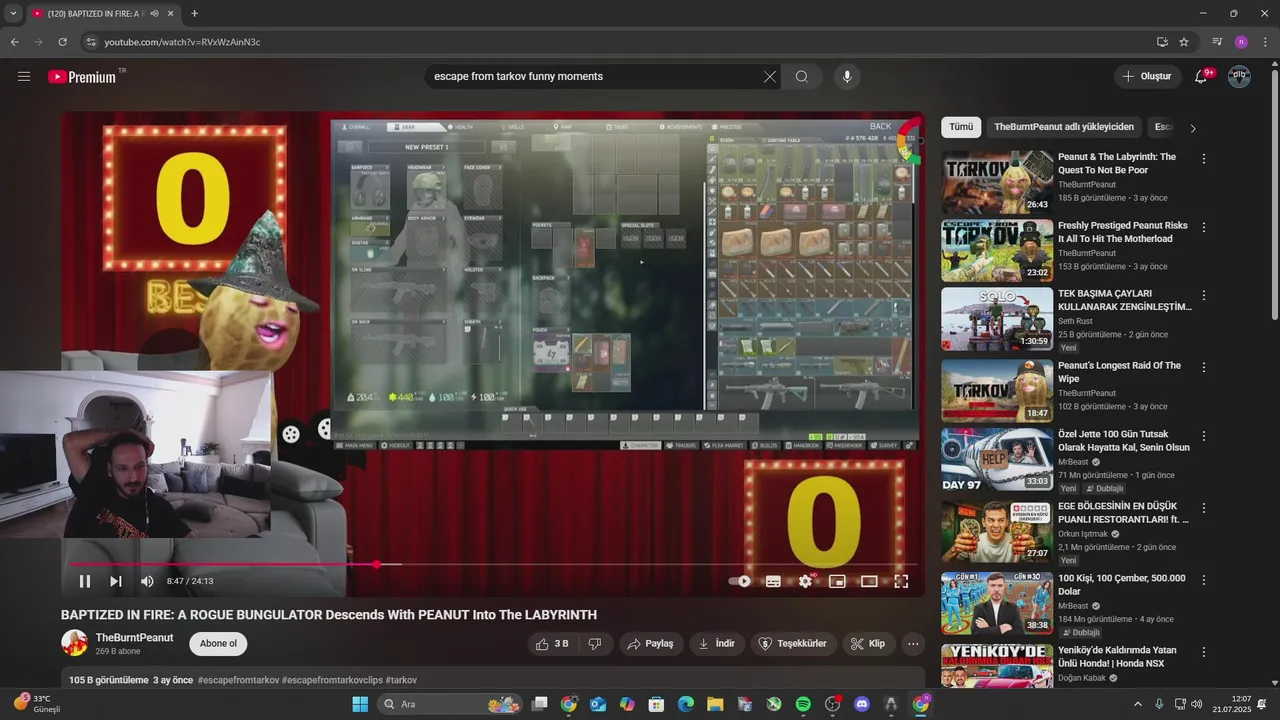Click the red video progress bar
The height and width of the screenshot is (720, 1280).
(493, 565)
